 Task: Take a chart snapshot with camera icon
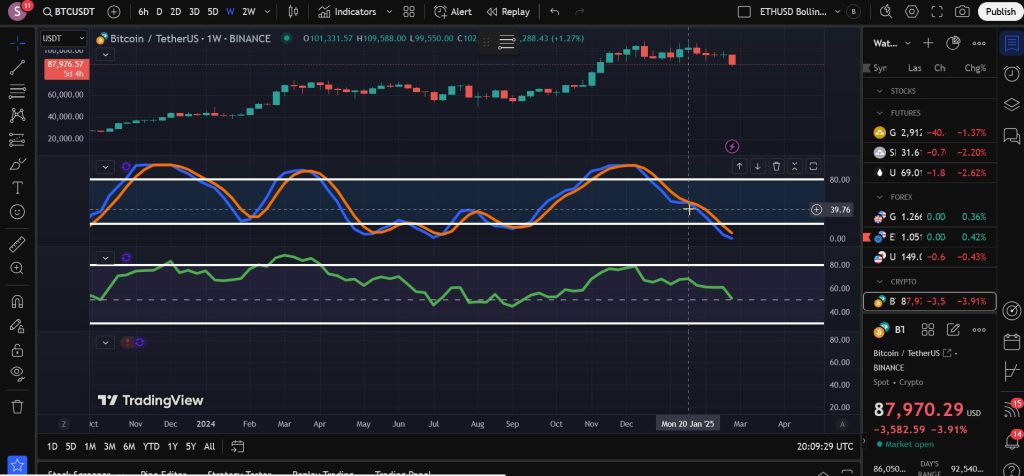coord(962,12)
